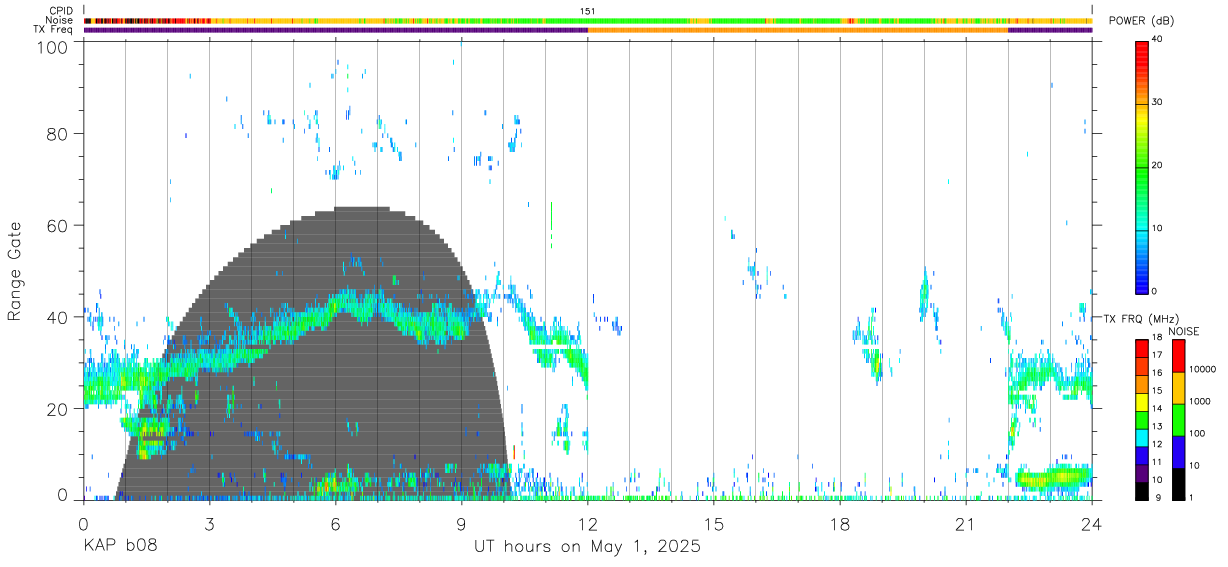Click the yellow-green echo patch near 23 UT, low range
The image size is (1228, 567).
click(1053, 477)
